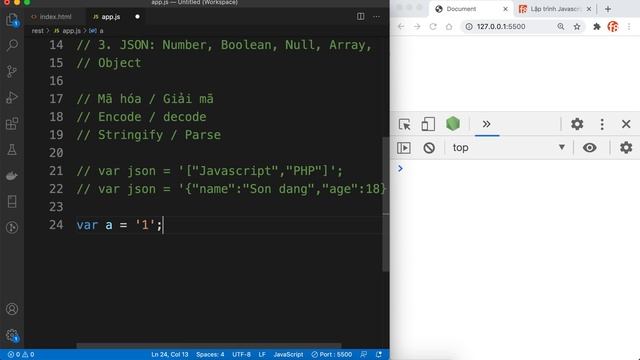Click the vertical scrollbar of editor
640x360 pixels.
(386, 204)
